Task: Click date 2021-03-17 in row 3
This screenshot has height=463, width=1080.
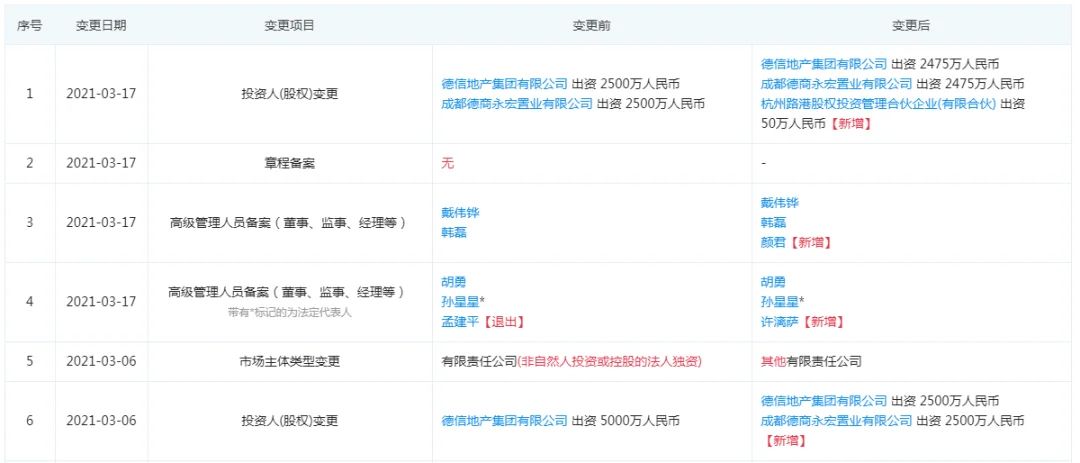Action: 101,223
